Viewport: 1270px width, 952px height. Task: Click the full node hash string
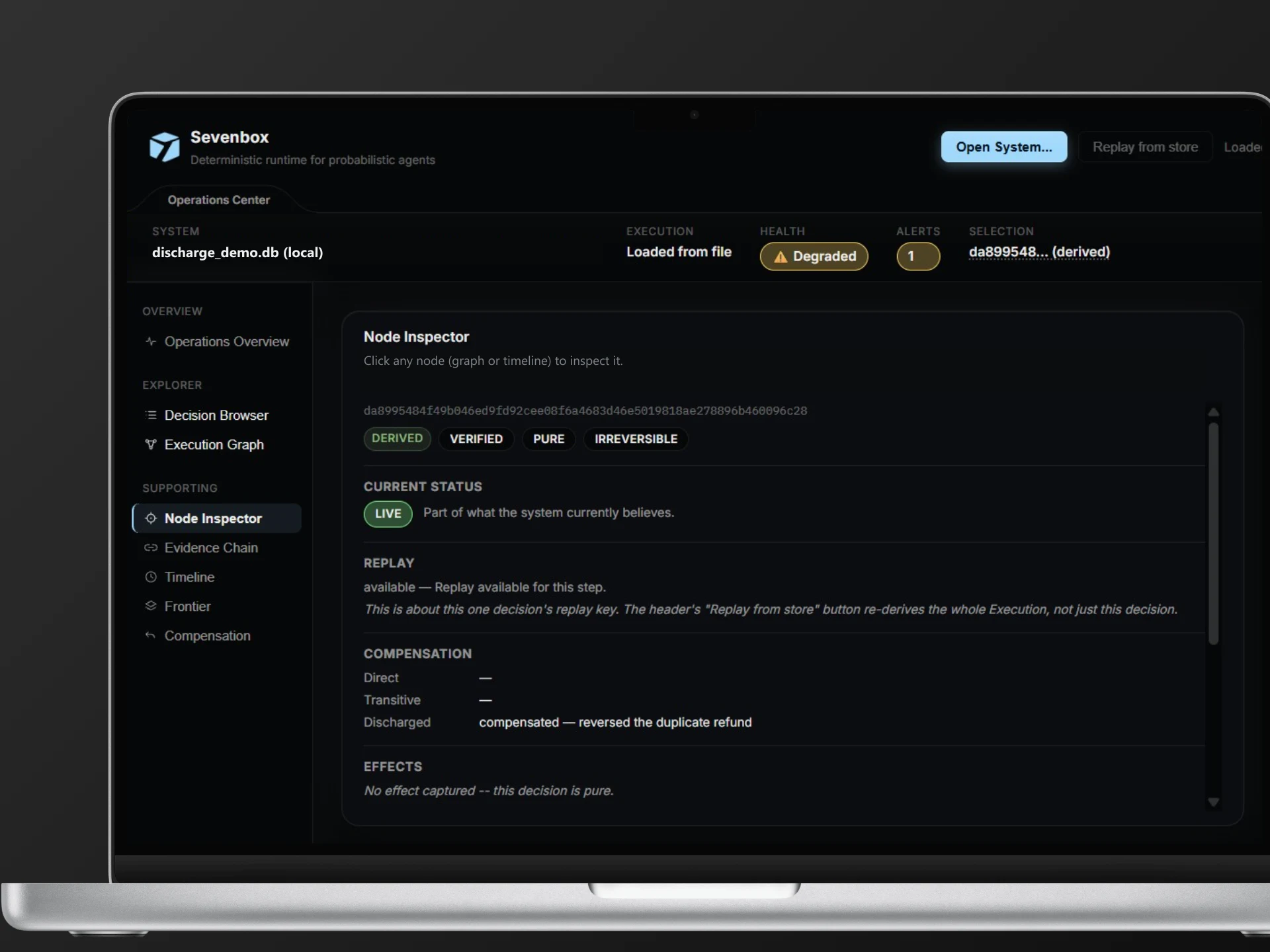click(x=585, y=411)
